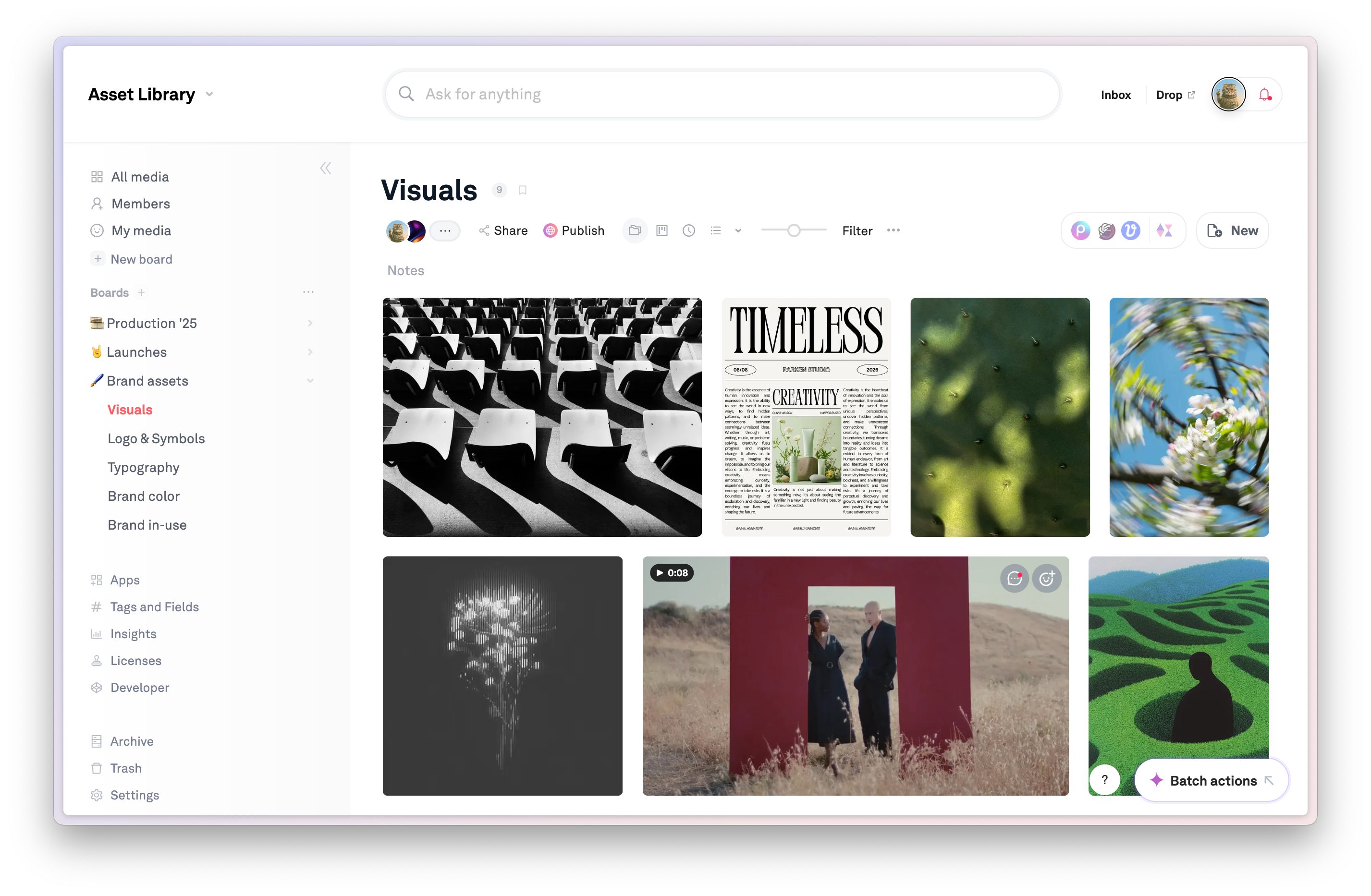Open the question mark help button
Image resolution: width=1371 pixels, height=896 pixels.
click(1104, 780)
